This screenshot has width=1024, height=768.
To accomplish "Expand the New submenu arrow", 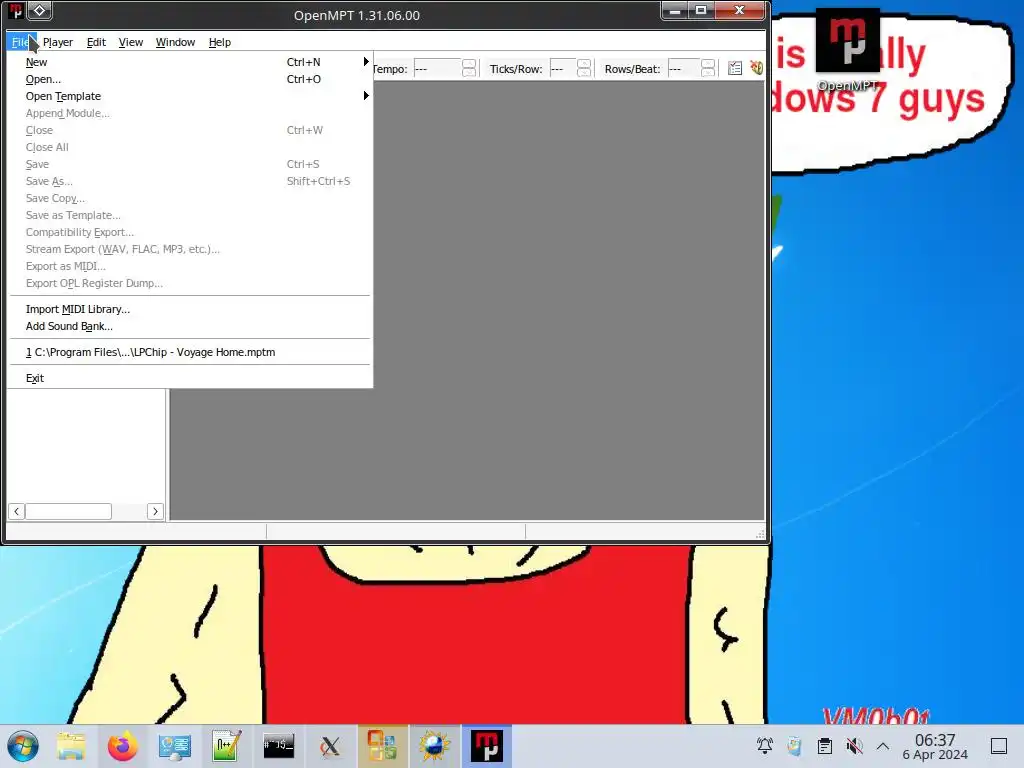I will coord(366,61).
